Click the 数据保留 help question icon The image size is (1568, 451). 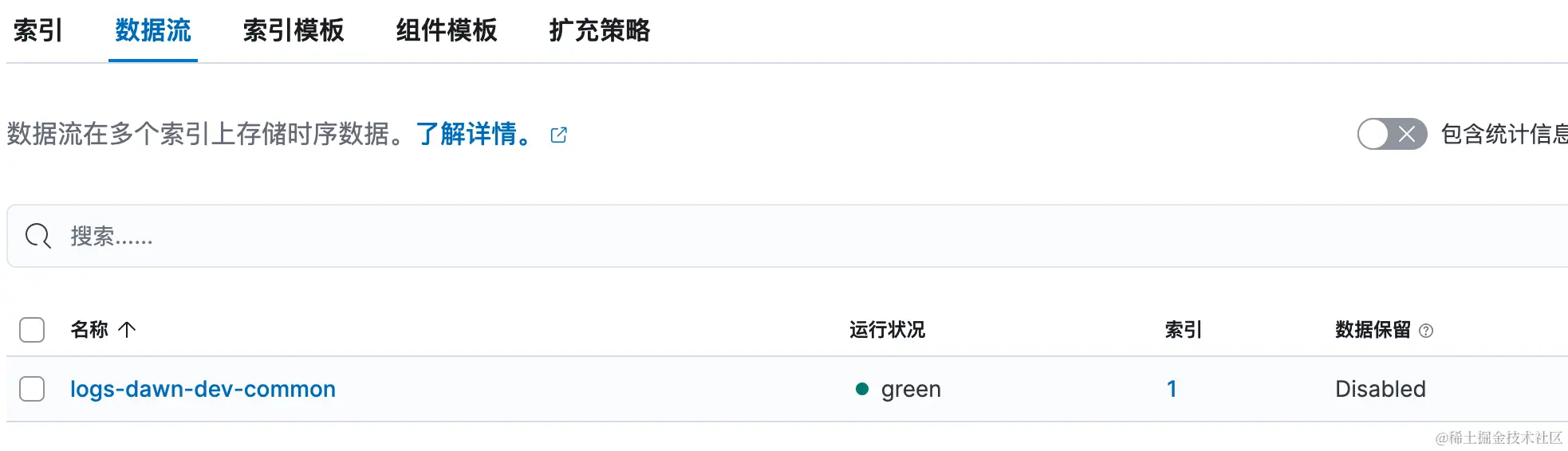pos(1426,331)
